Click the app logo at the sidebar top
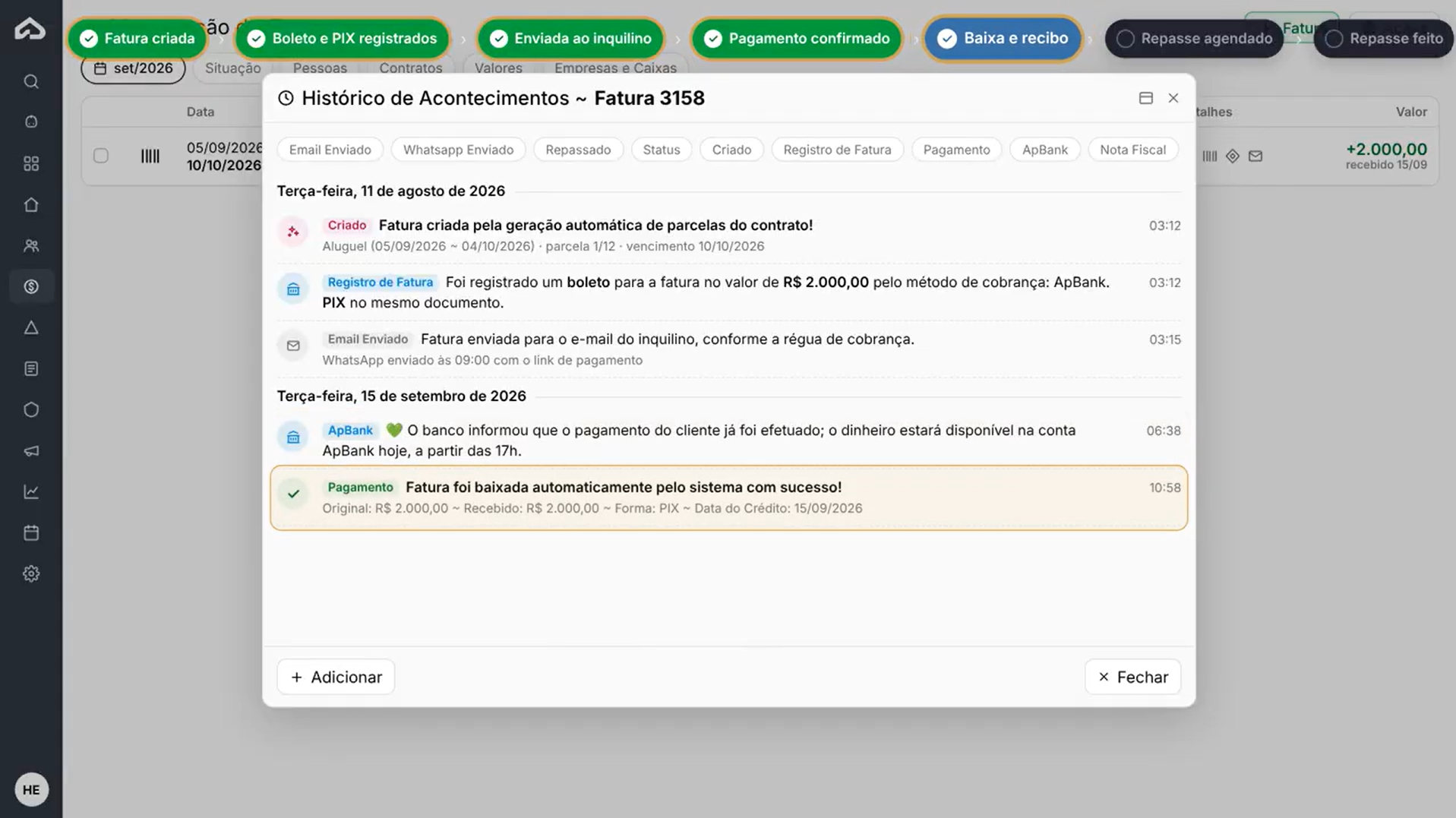The width and height of the screenshot is (1456, 818). click(x=30, y=29)
